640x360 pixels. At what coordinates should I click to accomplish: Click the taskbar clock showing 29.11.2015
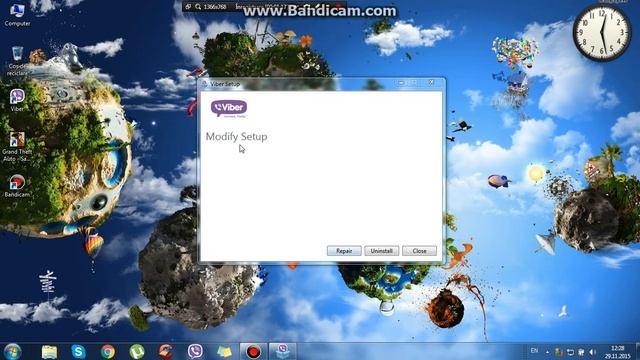617,352
